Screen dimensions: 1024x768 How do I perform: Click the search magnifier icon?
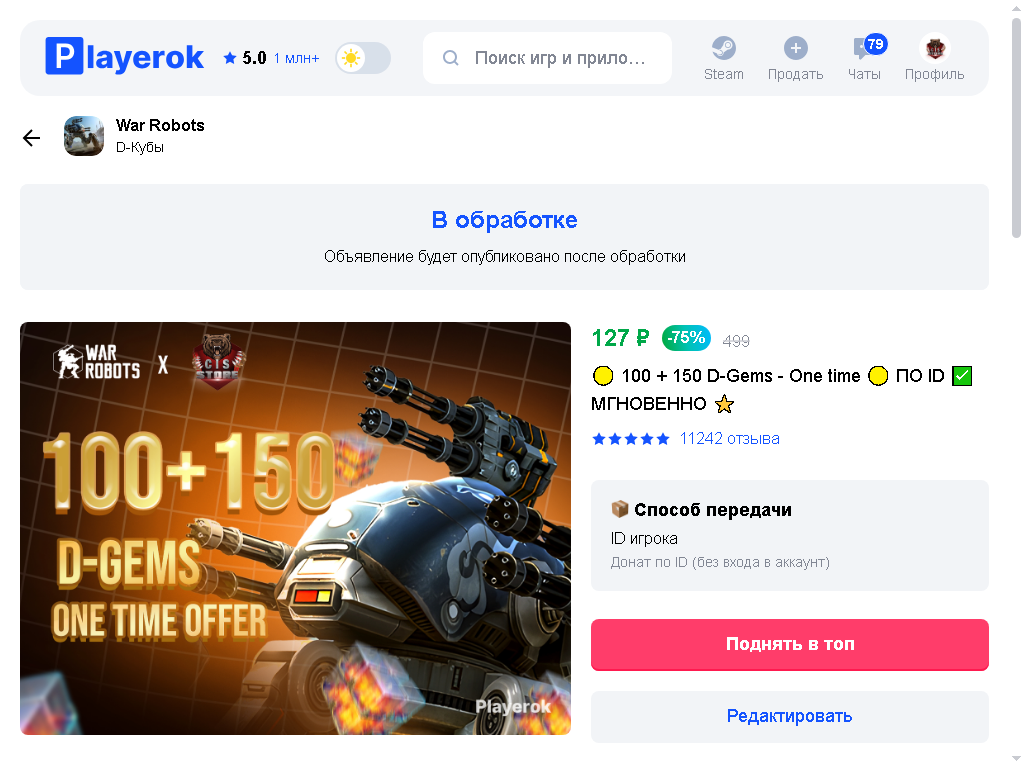pos(451,58)
